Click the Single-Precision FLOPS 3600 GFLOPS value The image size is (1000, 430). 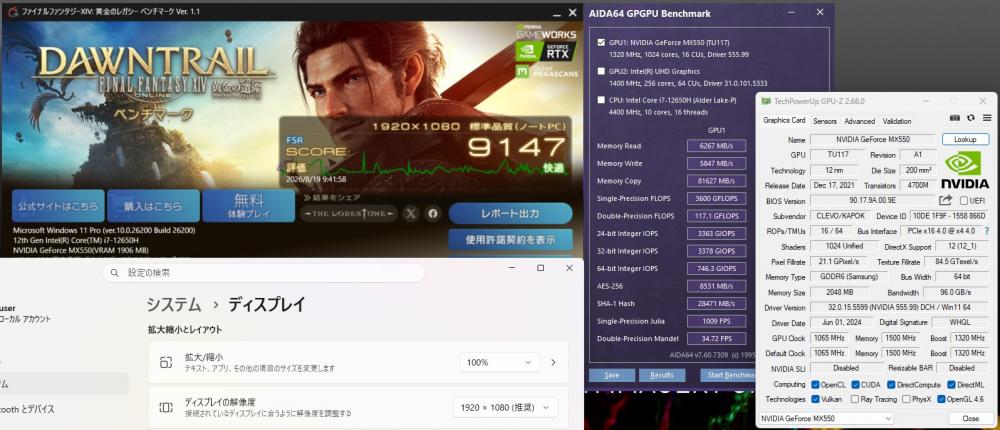click(716, 198)
